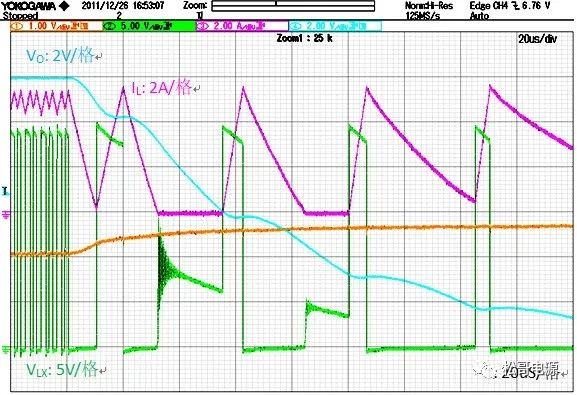Click the Zoom: label in header
This screenshot has width=577, height=395.
195,6
